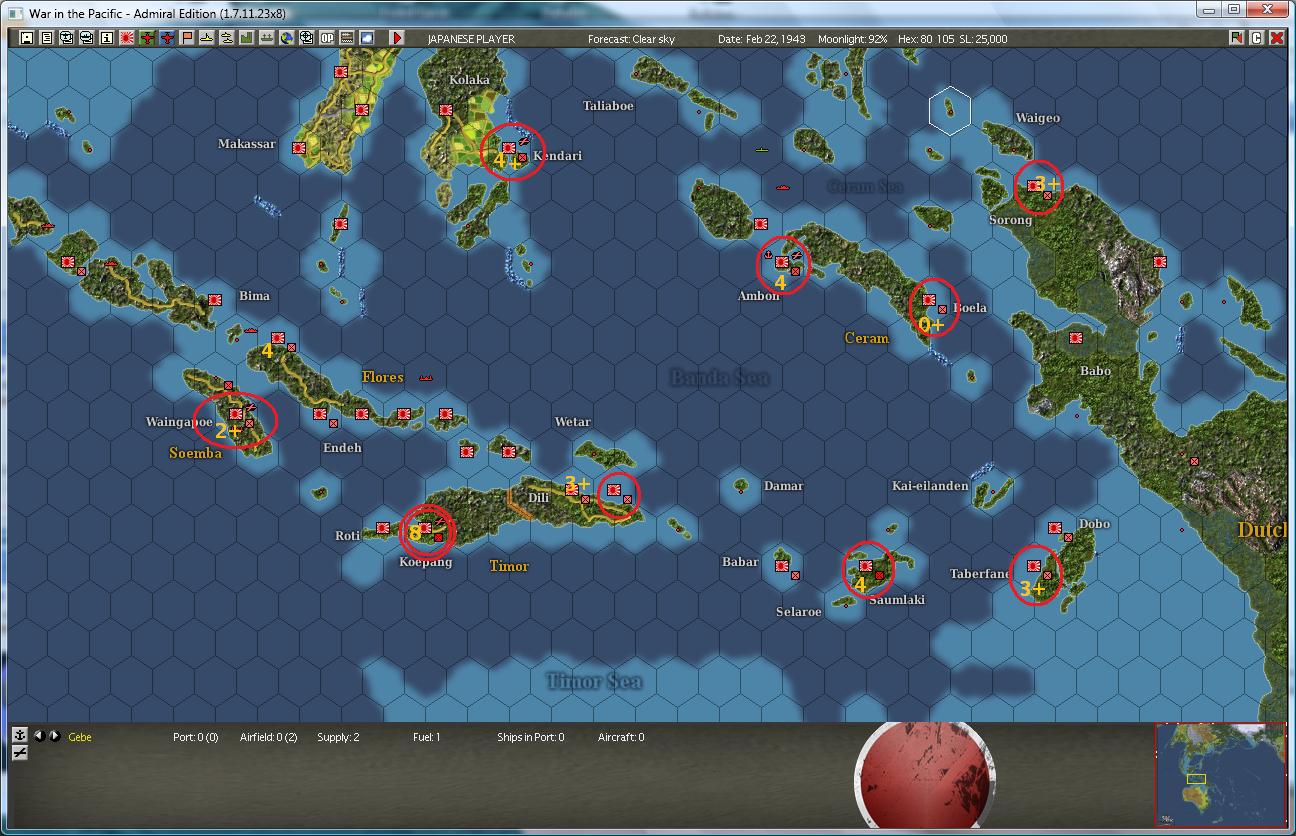Click the 'Aircraft: 0' value
Viewport: 1296px width, 836px height.
pyautogui.click(x=621, y=738)
